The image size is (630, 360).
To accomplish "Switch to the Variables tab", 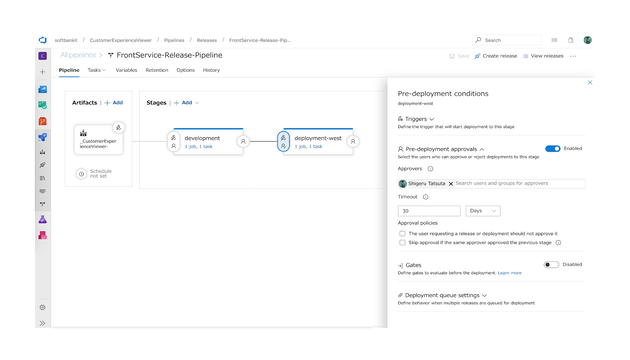I will 126,70.
